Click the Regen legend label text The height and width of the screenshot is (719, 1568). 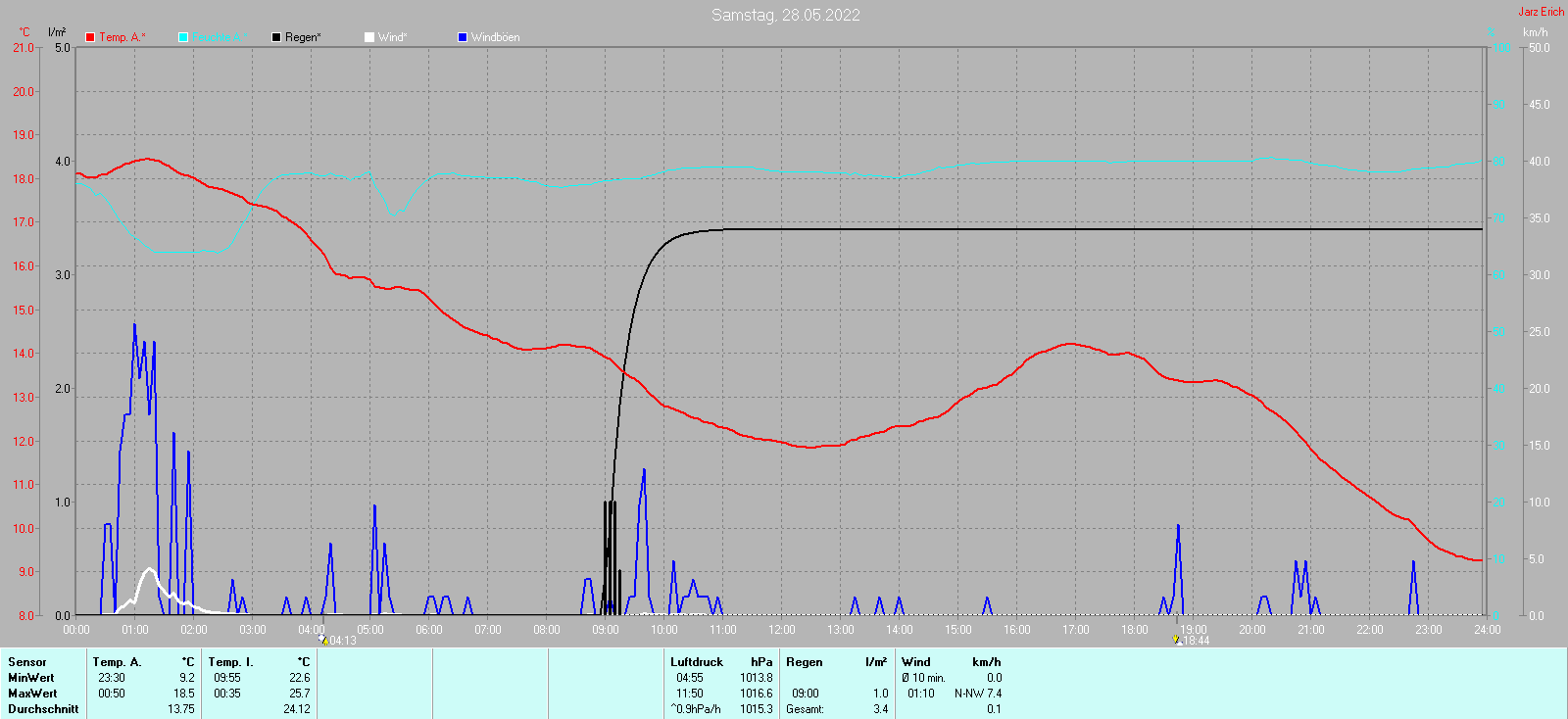click(303, 37)
